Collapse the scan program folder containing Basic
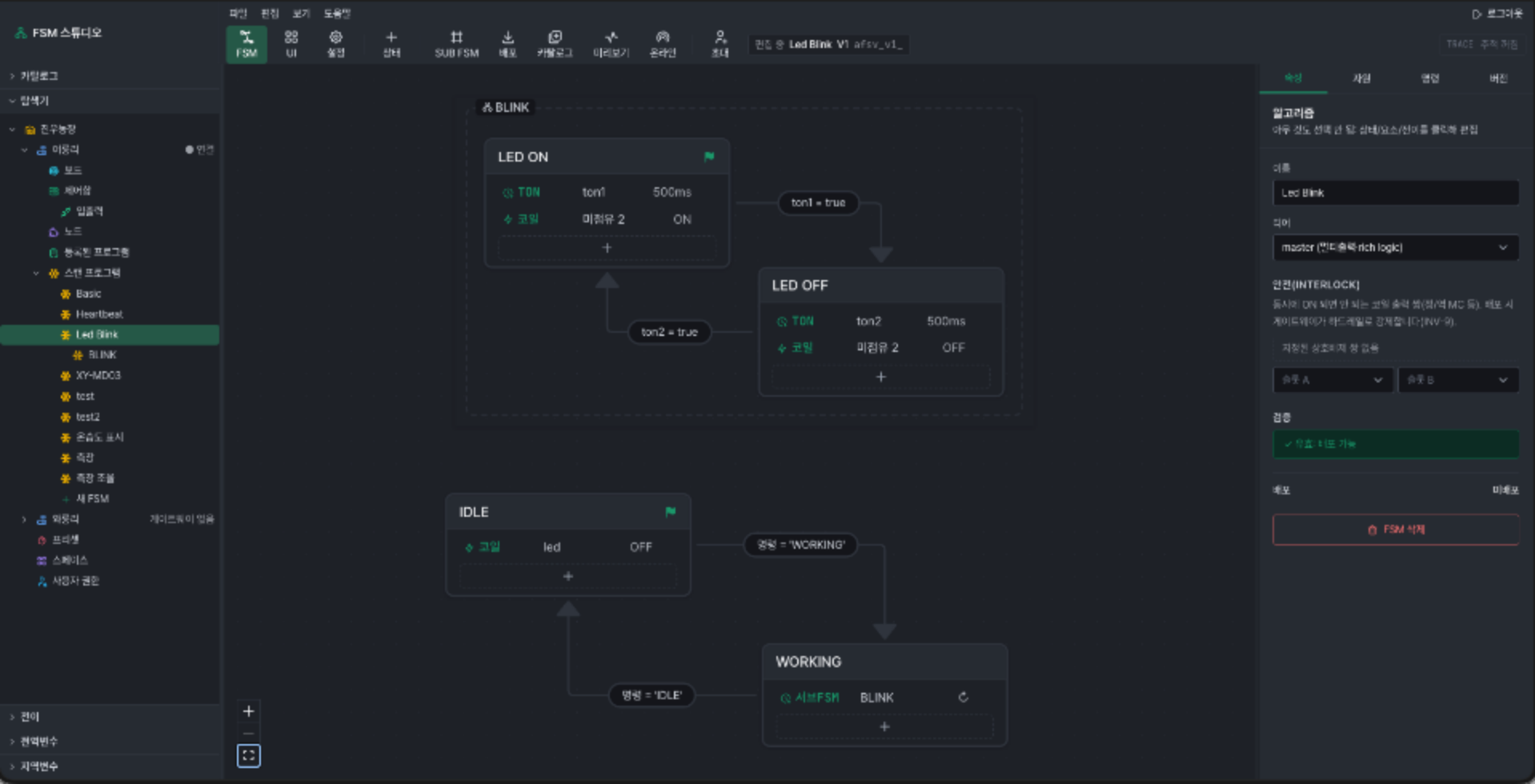The width and height of the screenshot is (1535, 784). [x=37, y=274]
